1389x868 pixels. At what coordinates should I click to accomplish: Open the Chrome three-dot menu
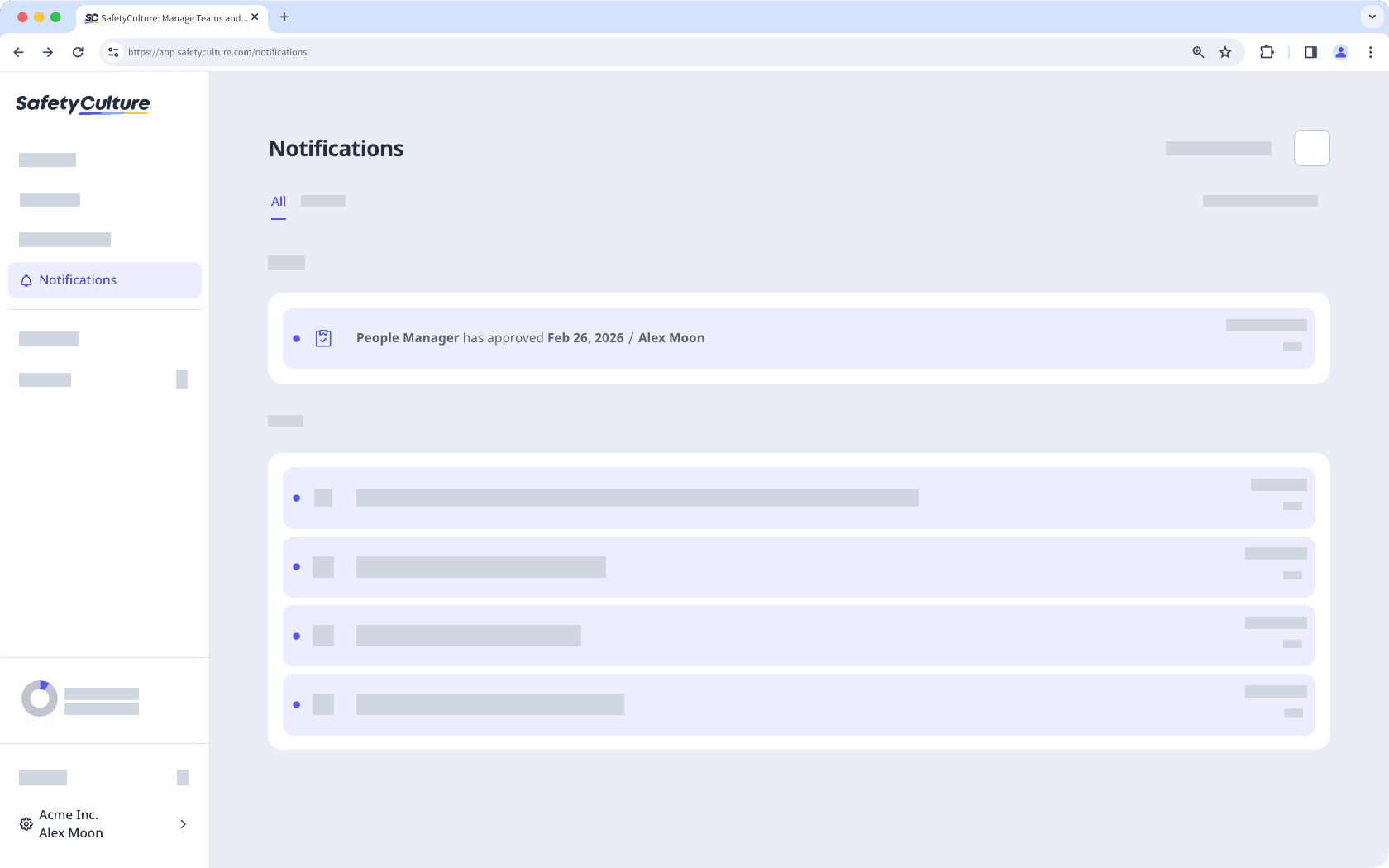coord(1370,52)
